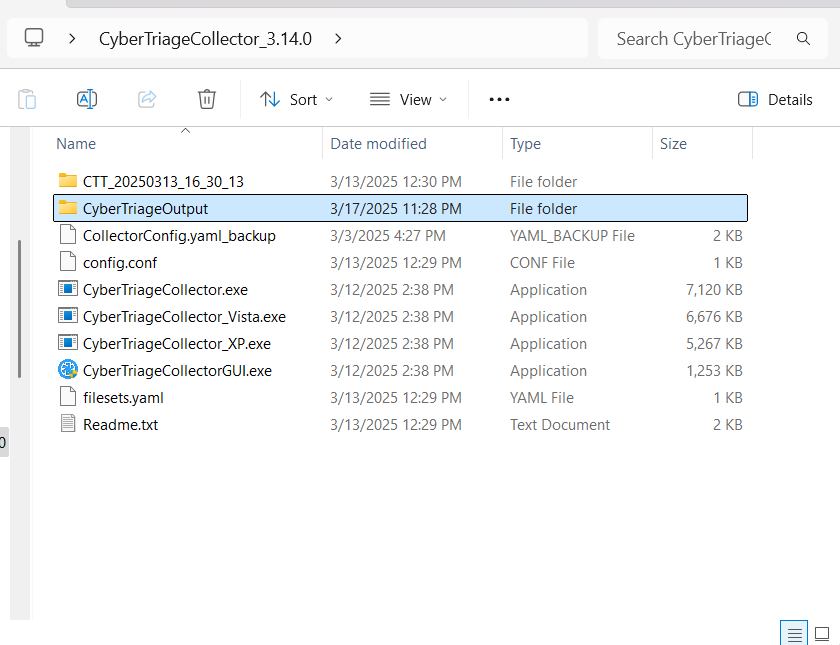Click the CyberTriageCollector_3.14.0 breadcrumb
This screenshot has width=840, height=645.
205,39
